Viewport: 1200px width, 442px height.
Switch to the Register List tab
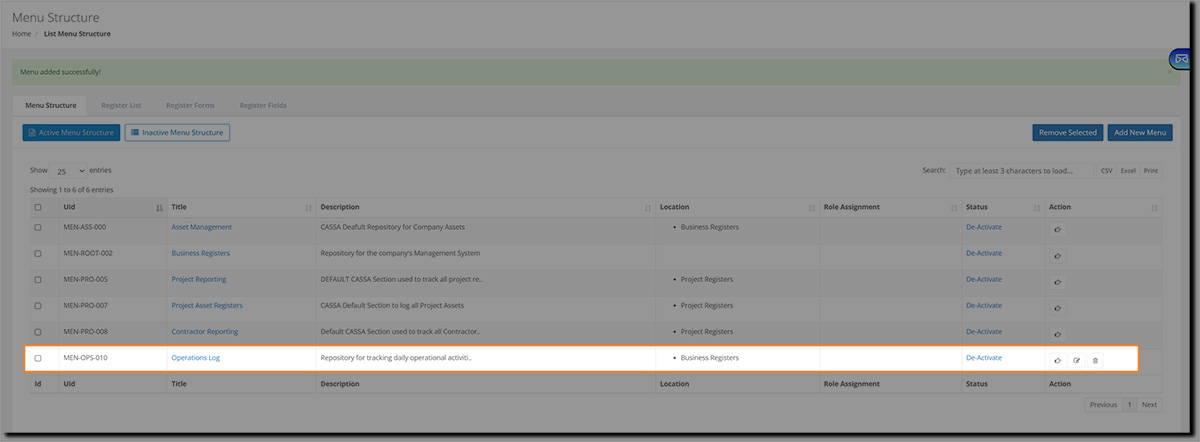[x=121, y=105]
